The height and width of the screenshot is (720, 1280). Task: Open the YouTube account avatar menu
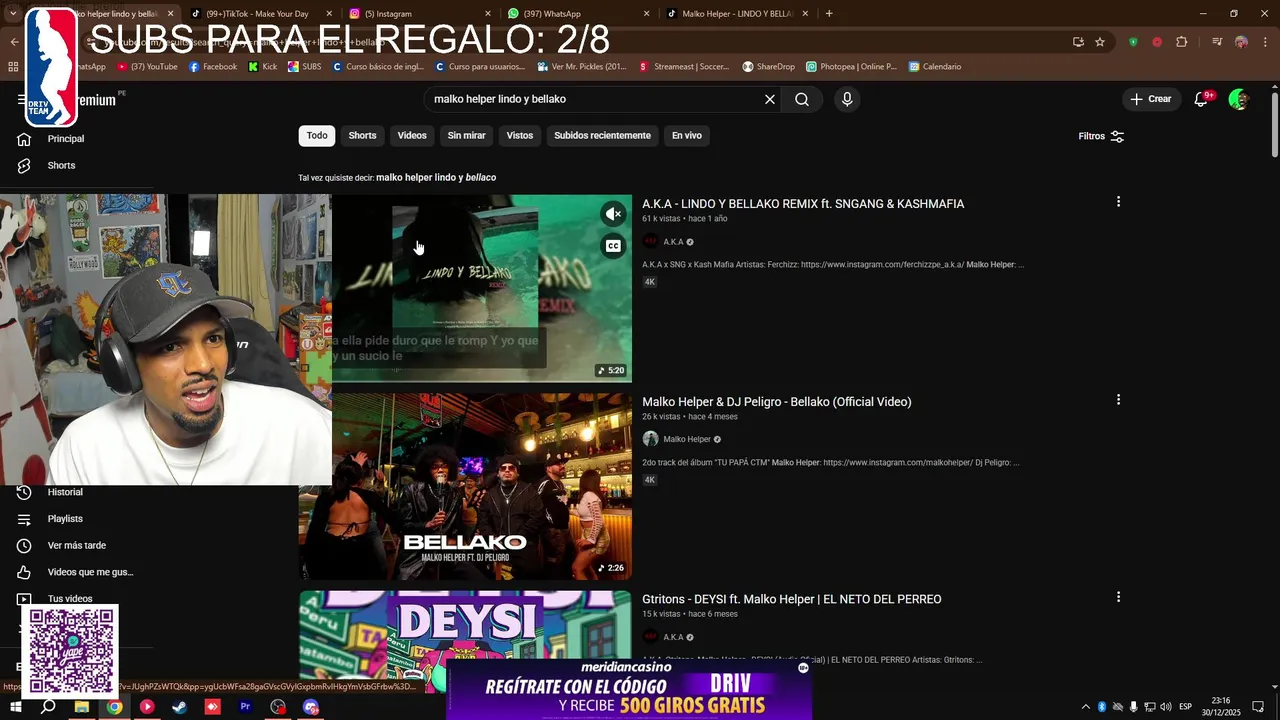tap(1238, 99)
